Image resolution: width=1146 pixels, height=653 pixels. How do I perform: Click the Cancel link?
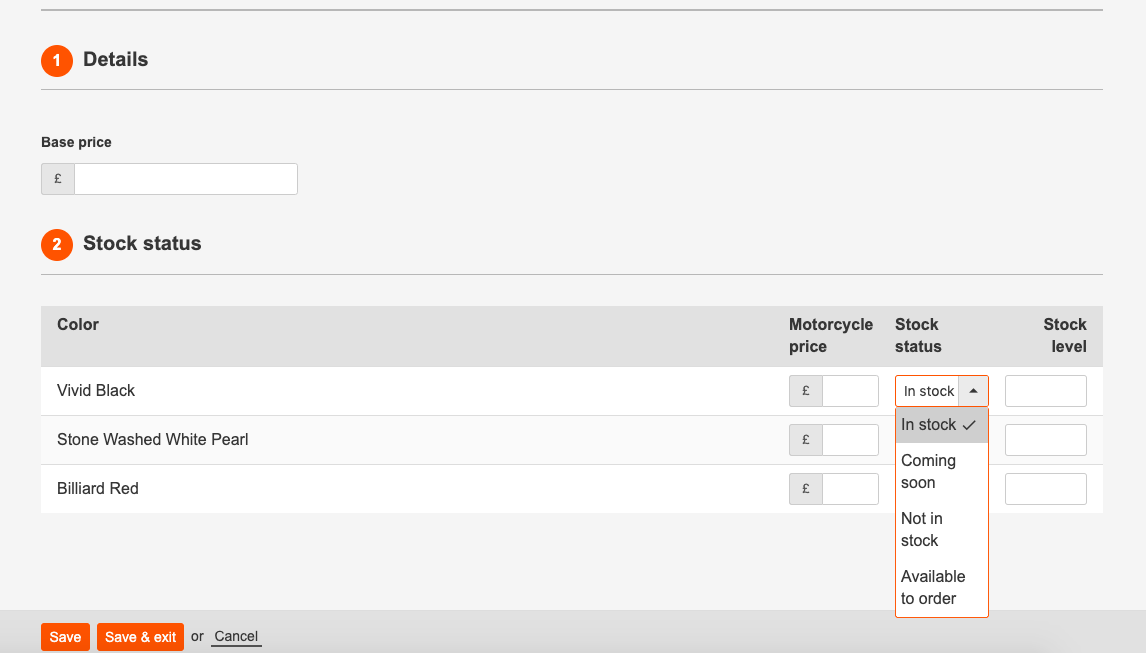(x=236, y=637)
